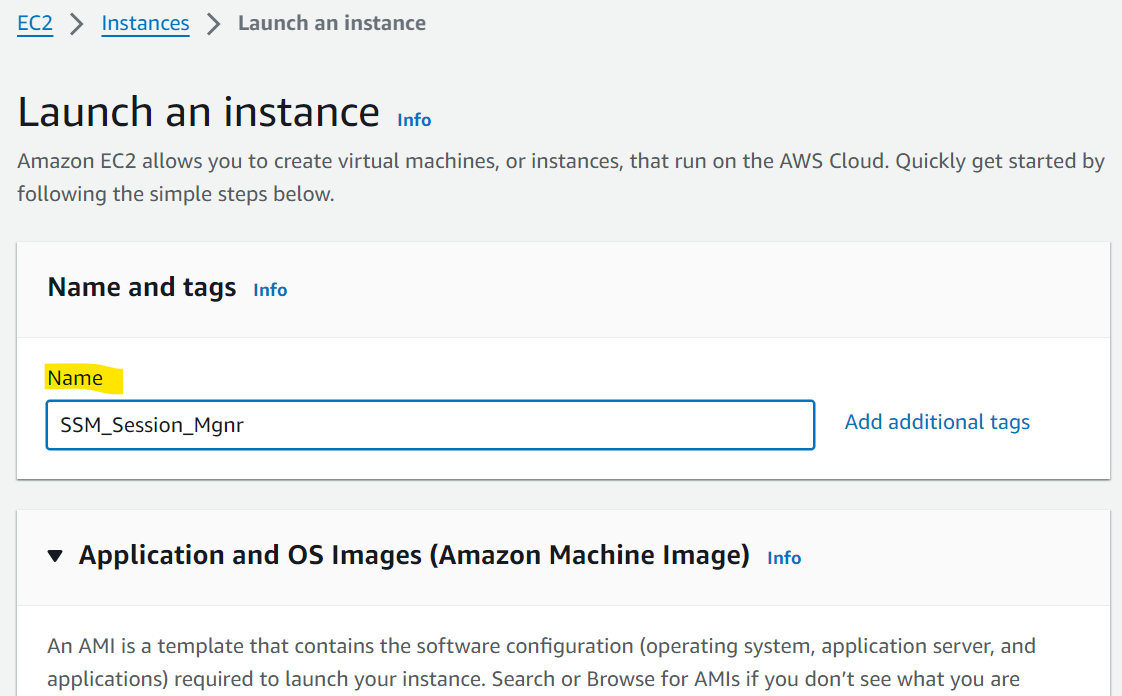Open the EC2 breadcrumb link
This screenshot has width=1122, height=696.
click(x=35, y=23)
